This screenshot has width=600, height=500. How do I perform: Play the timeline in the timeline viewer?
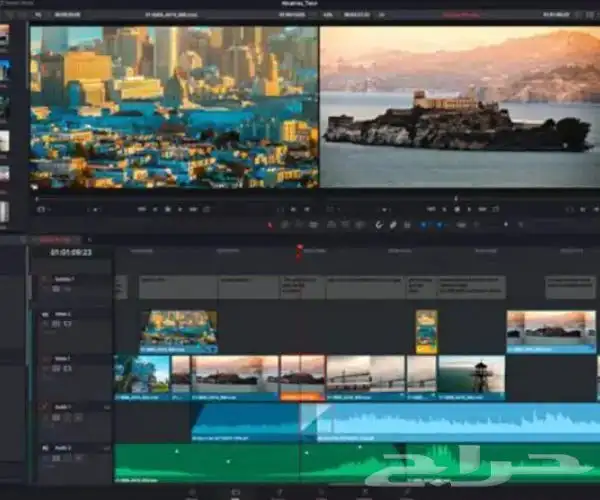[x=470, y=209]
